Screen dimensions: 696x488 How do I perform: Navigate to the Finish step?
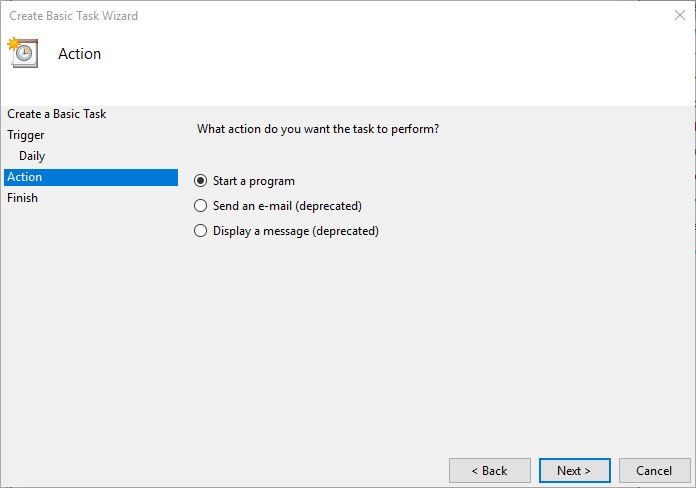(23, 198)
